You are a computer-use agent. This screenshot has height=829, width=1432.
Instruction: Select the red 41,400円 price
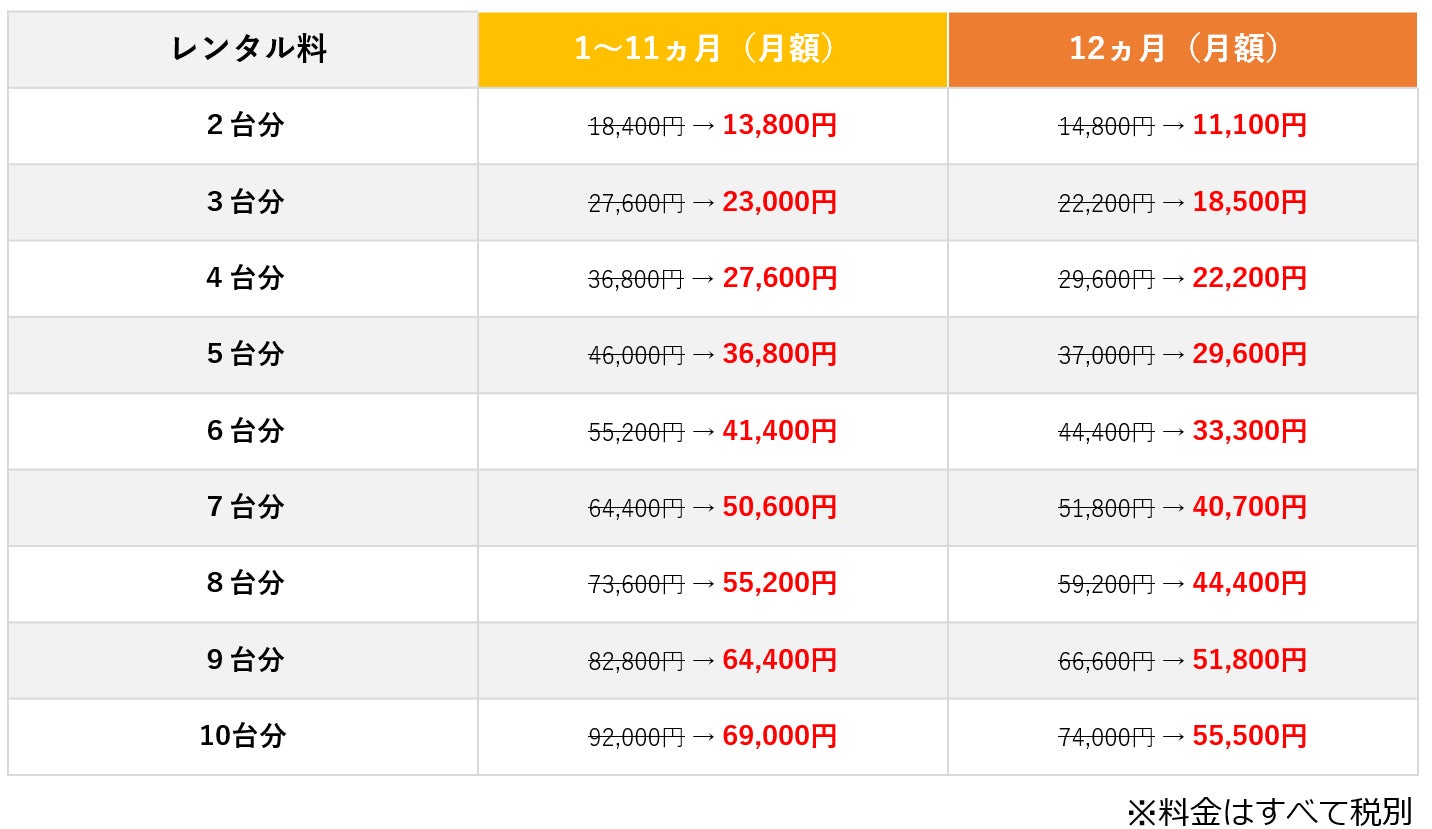point(779,432)
